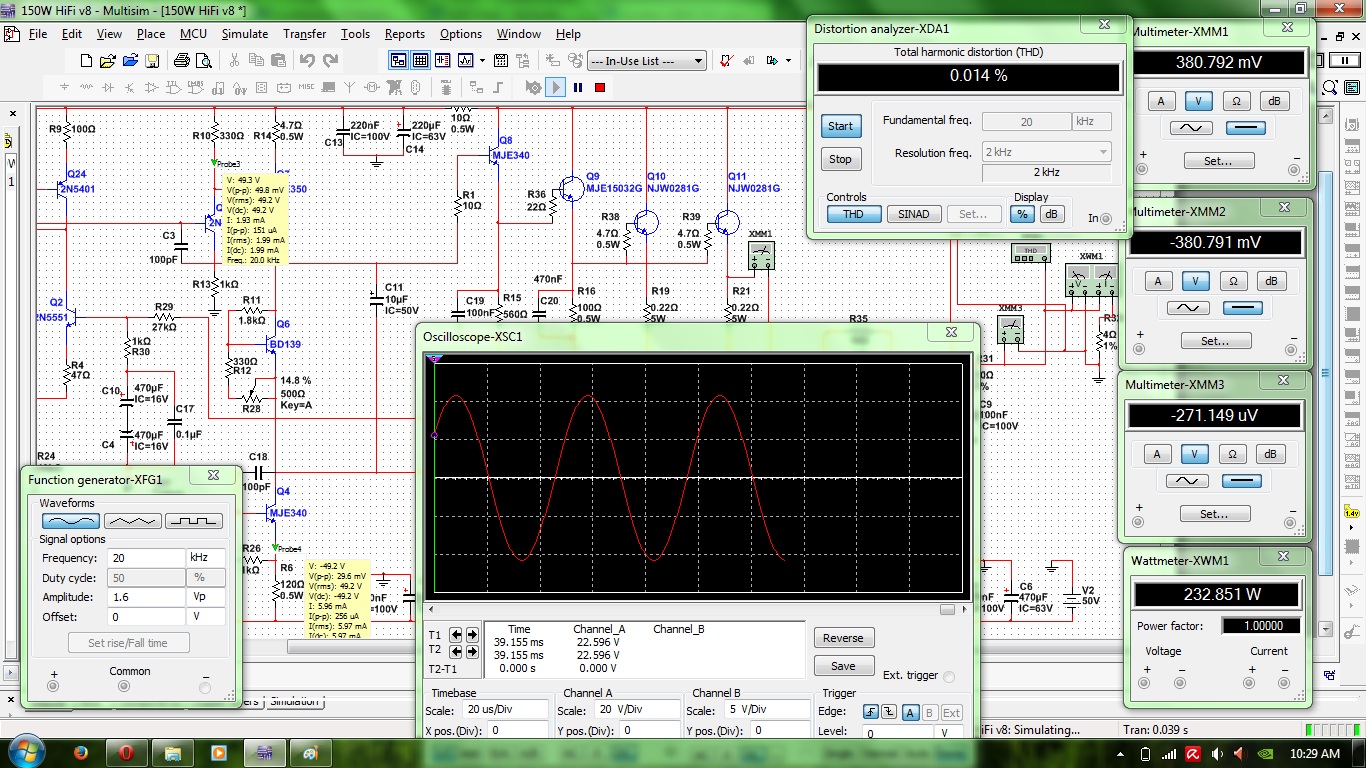Click the Amplitude field in Function generator
Viewport: 1366px width, 768px height.
point(146,597)
